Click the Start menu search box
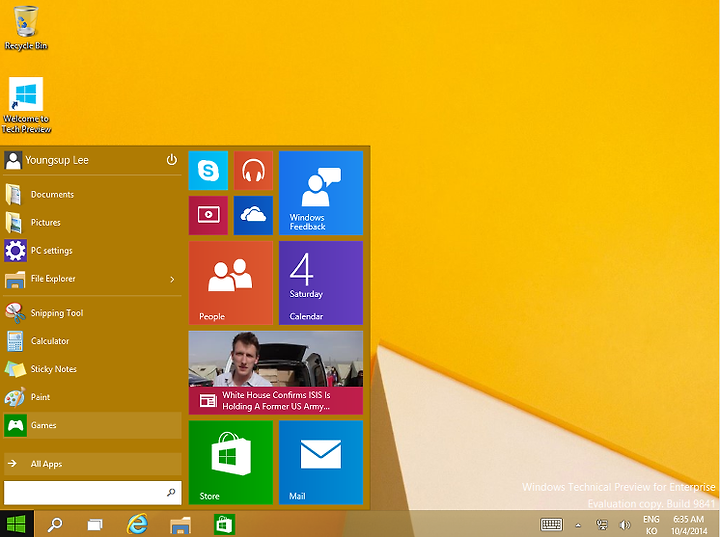 [92, 493]
